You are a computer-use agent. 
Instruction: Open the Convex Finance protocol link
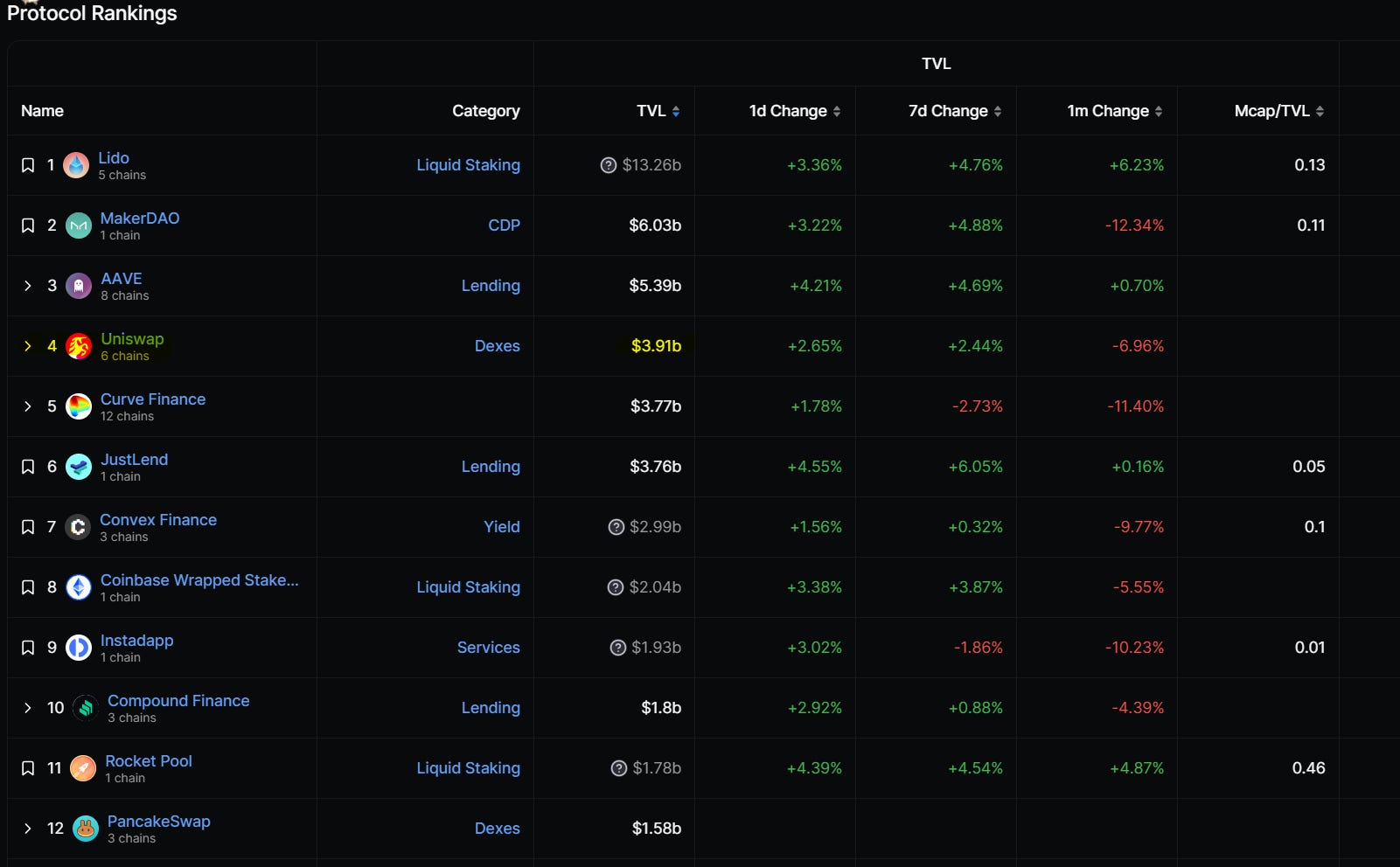158,520
